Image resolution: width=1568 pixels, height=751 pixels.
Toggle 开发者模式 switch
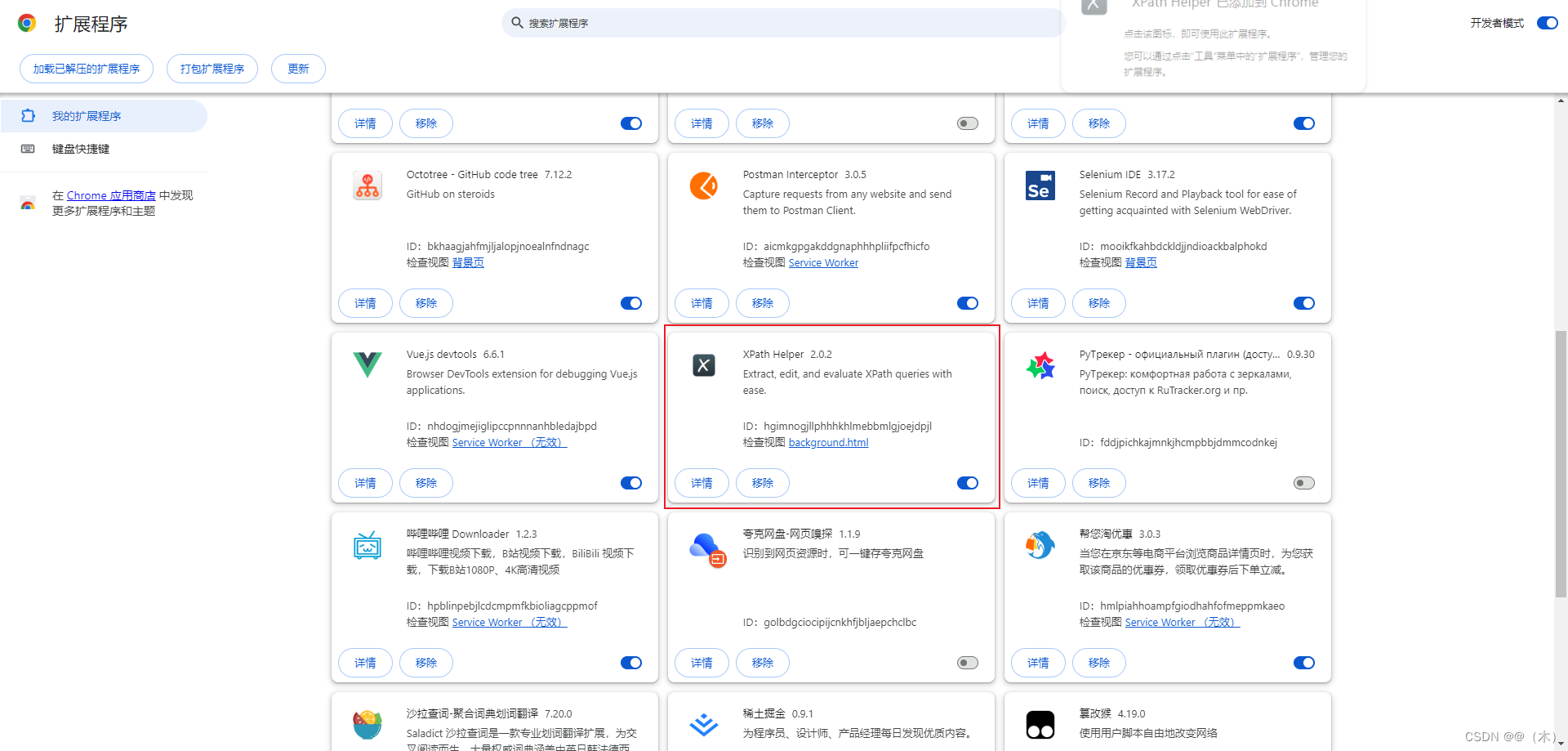tap(1547, 23)
